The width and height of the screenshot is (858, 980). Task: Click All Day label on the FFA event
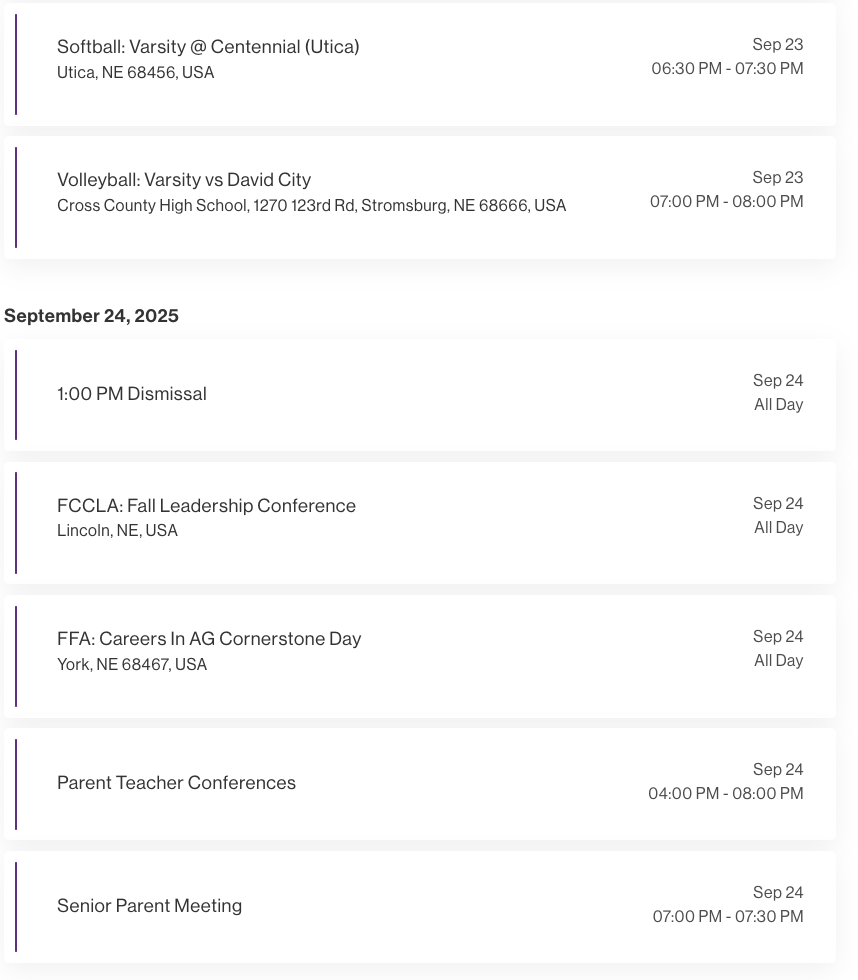[x=778, y=661]
